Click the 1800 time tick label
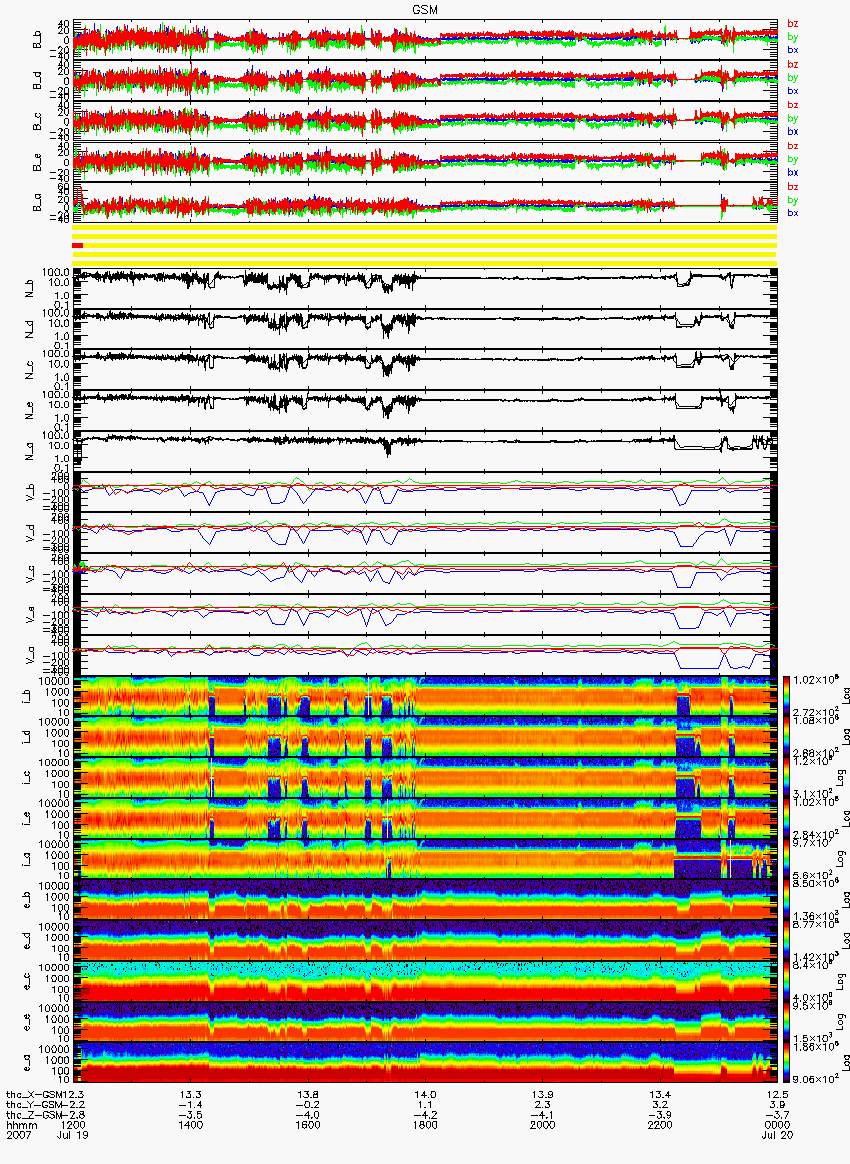 point(425,1125)
